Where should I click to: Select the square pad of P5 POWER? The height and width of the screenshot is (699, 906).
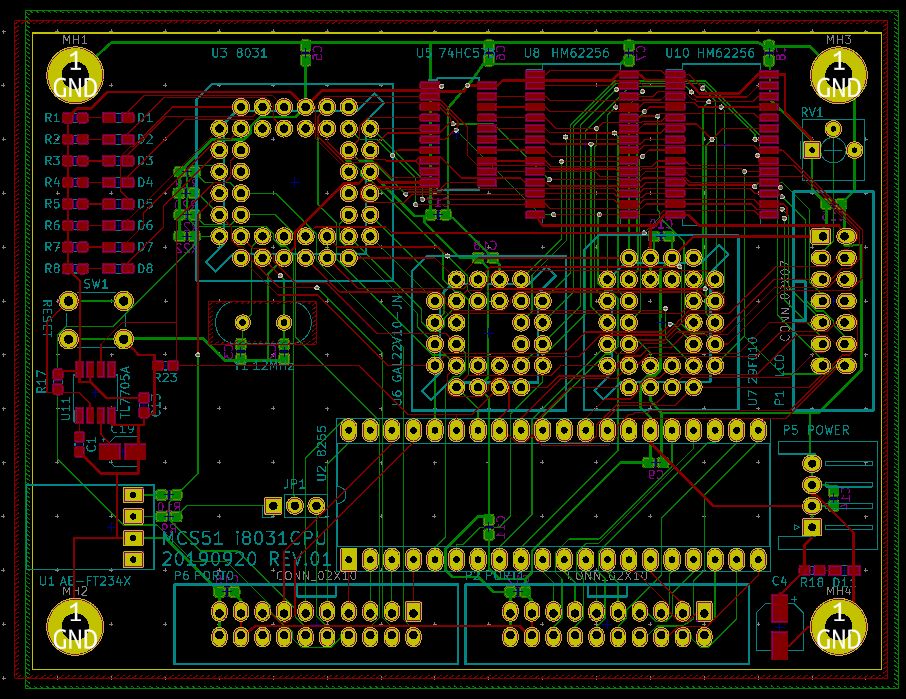[x=811, y=527]
